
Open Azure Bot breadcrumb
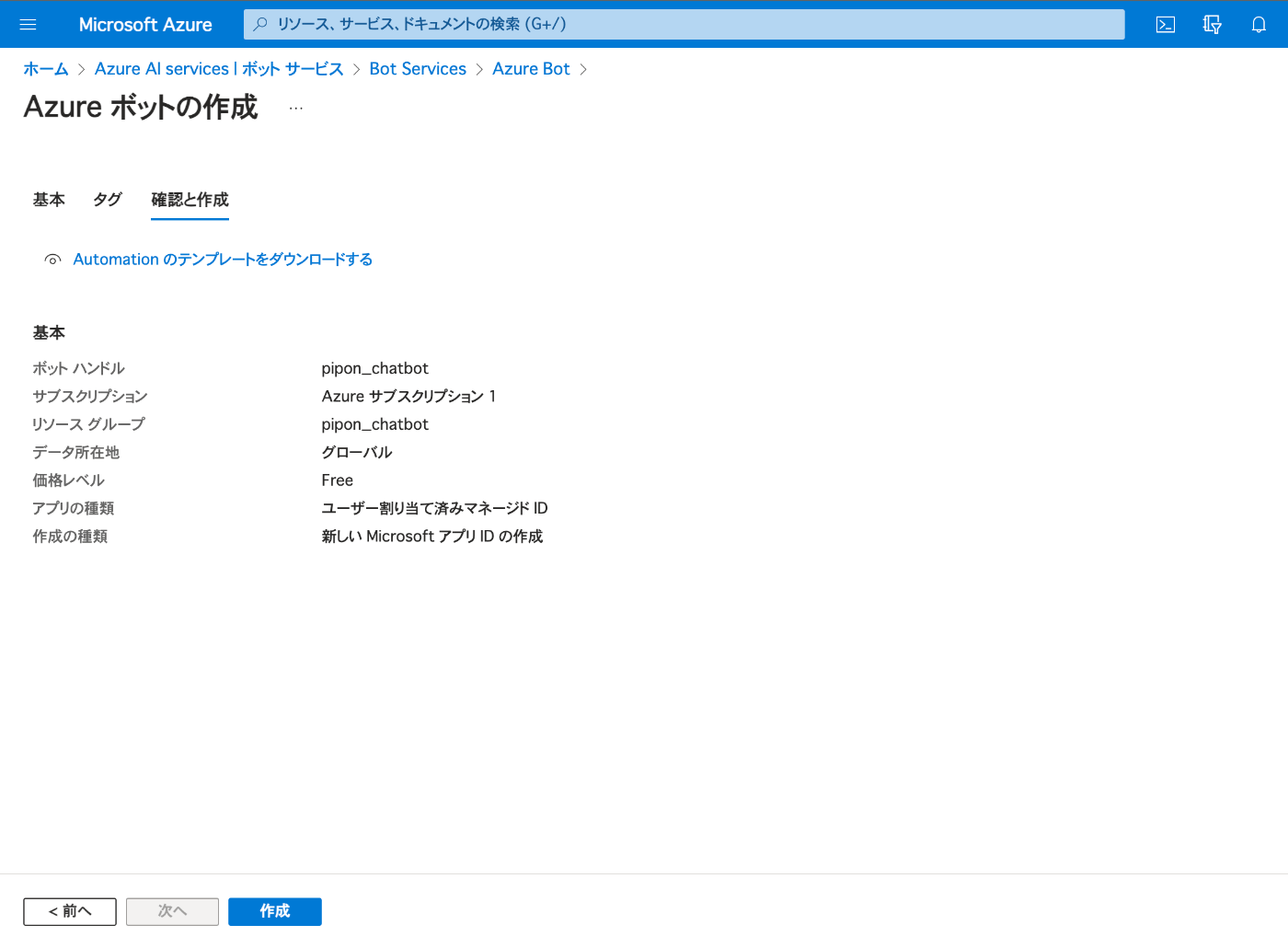tap(531, 69)
